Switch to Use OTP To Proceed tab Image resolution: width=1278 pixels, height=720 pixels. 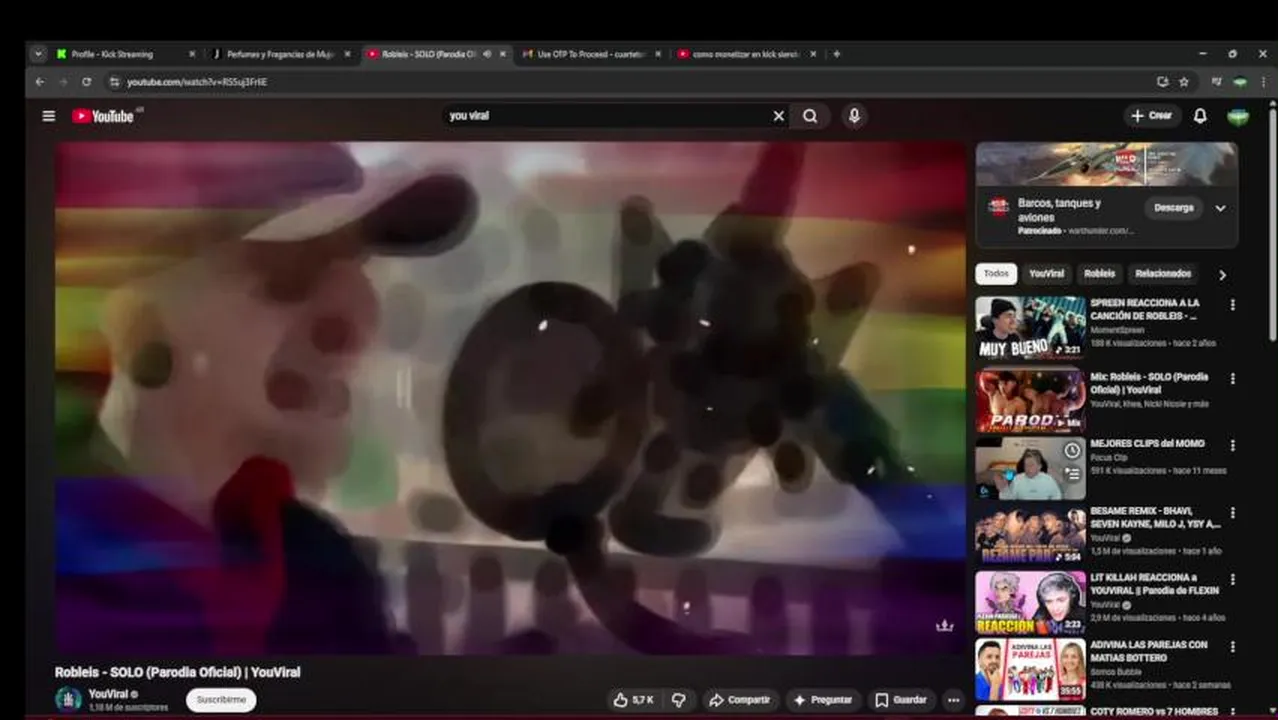coord(591,54)
